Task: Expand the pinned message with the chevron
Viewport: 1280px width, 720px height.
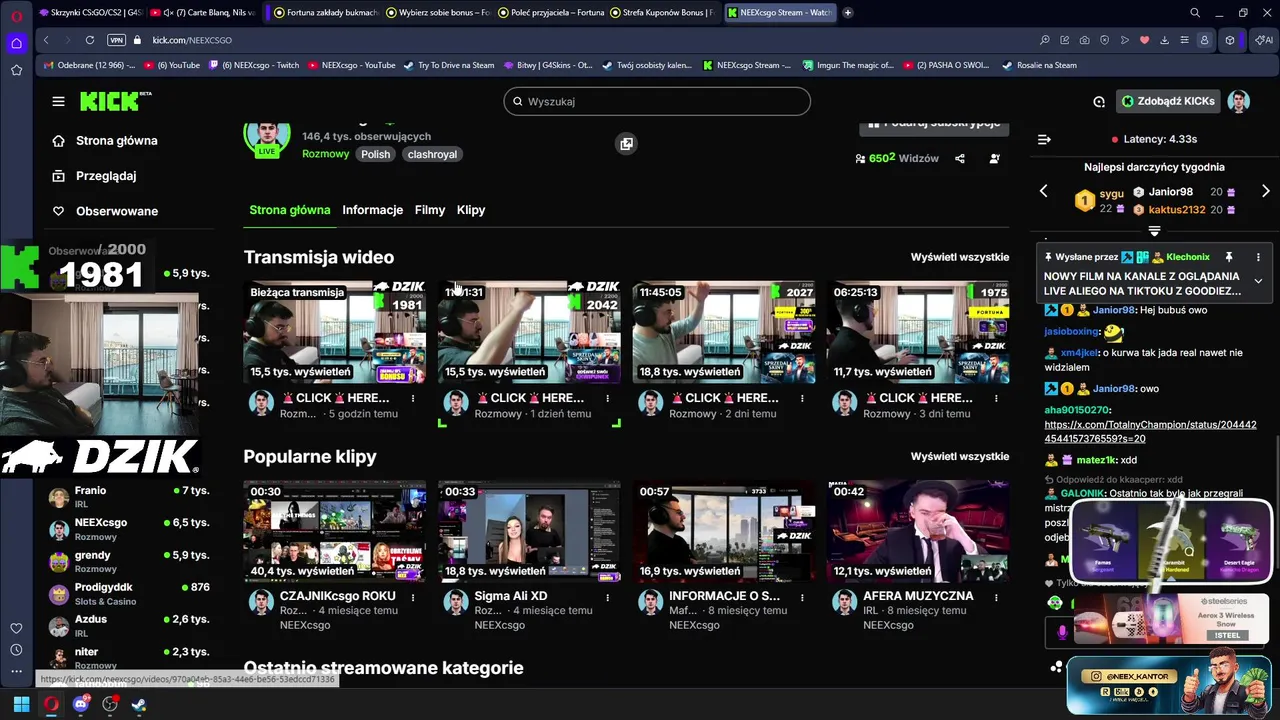Action: (x=1258, y=281)
